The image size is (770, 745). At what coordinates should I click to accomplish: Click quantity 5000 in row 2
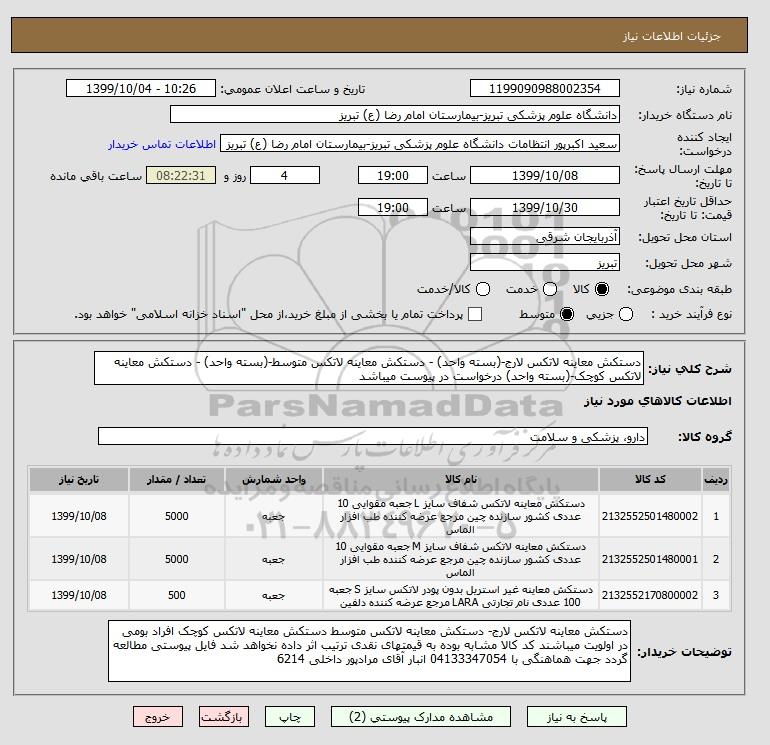177,559
